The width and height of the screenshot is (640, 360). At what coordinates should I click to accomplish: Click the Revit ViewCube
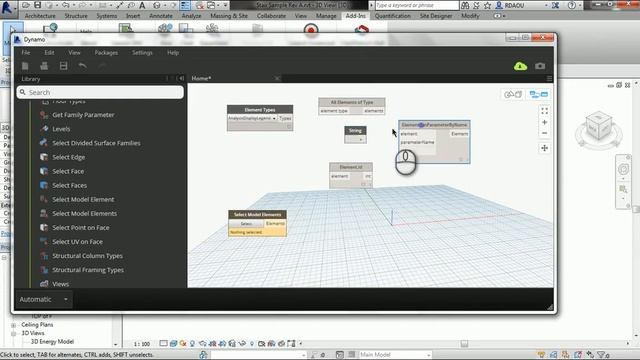[598, 128]
